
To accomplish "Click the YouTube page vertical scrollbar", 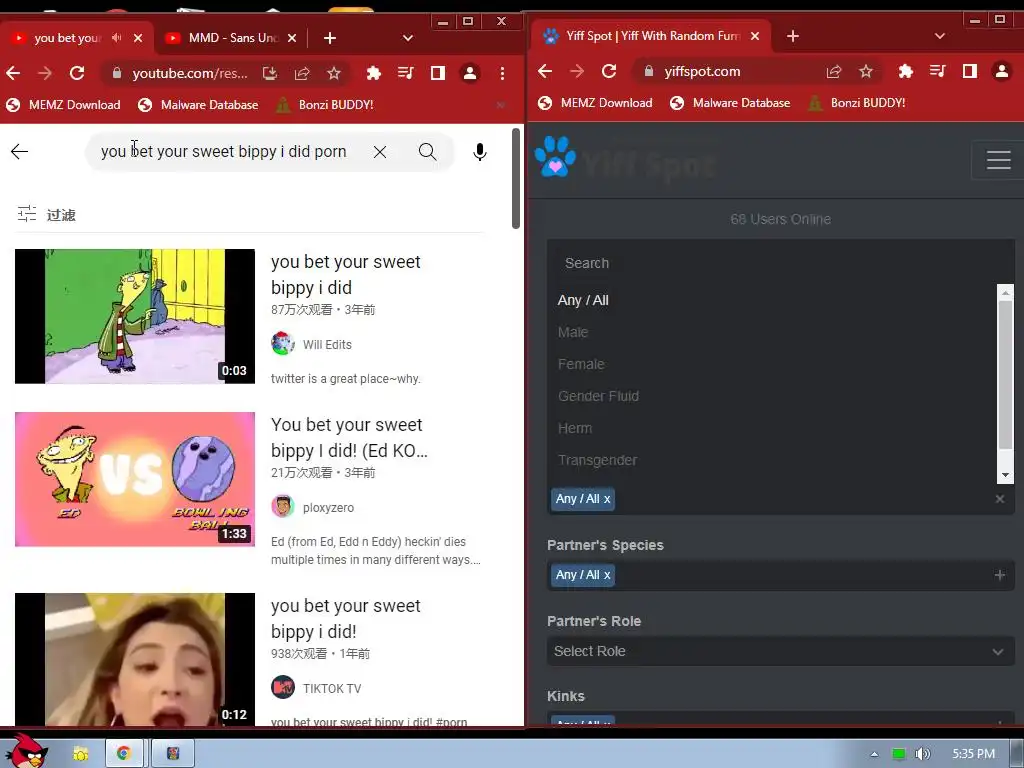I will (516, 178).
